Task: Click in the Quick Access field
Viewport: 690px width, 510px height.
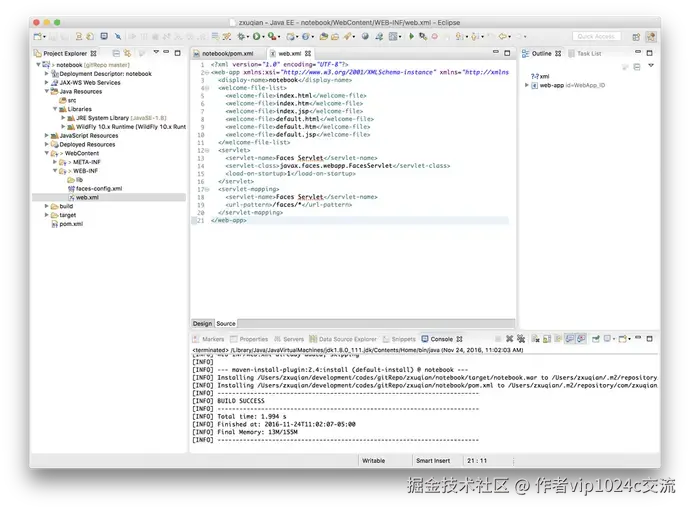Action: [x=596, y=37]
